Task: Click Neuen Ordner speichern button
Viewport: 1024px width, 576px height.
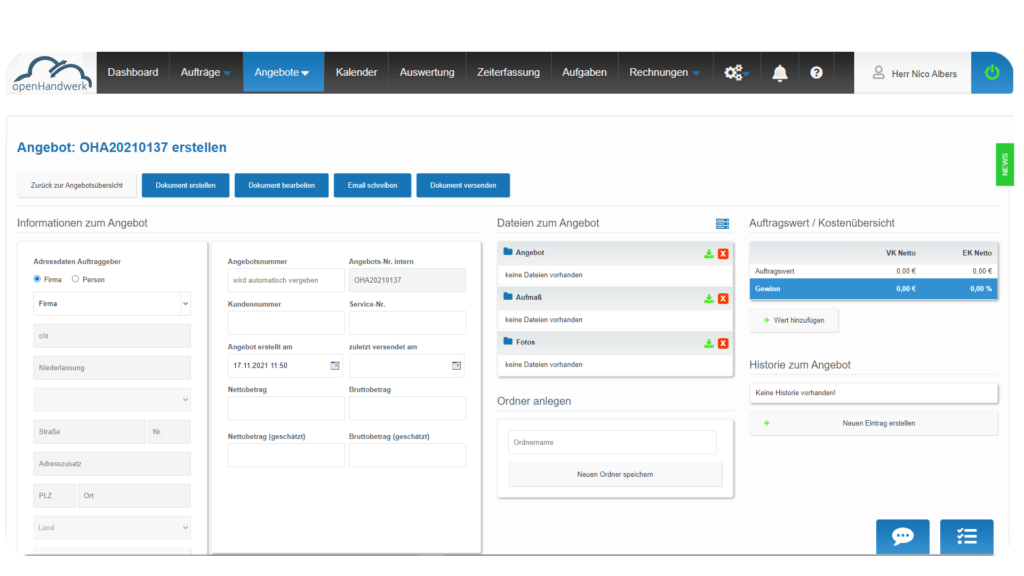Action: point(615,474)
